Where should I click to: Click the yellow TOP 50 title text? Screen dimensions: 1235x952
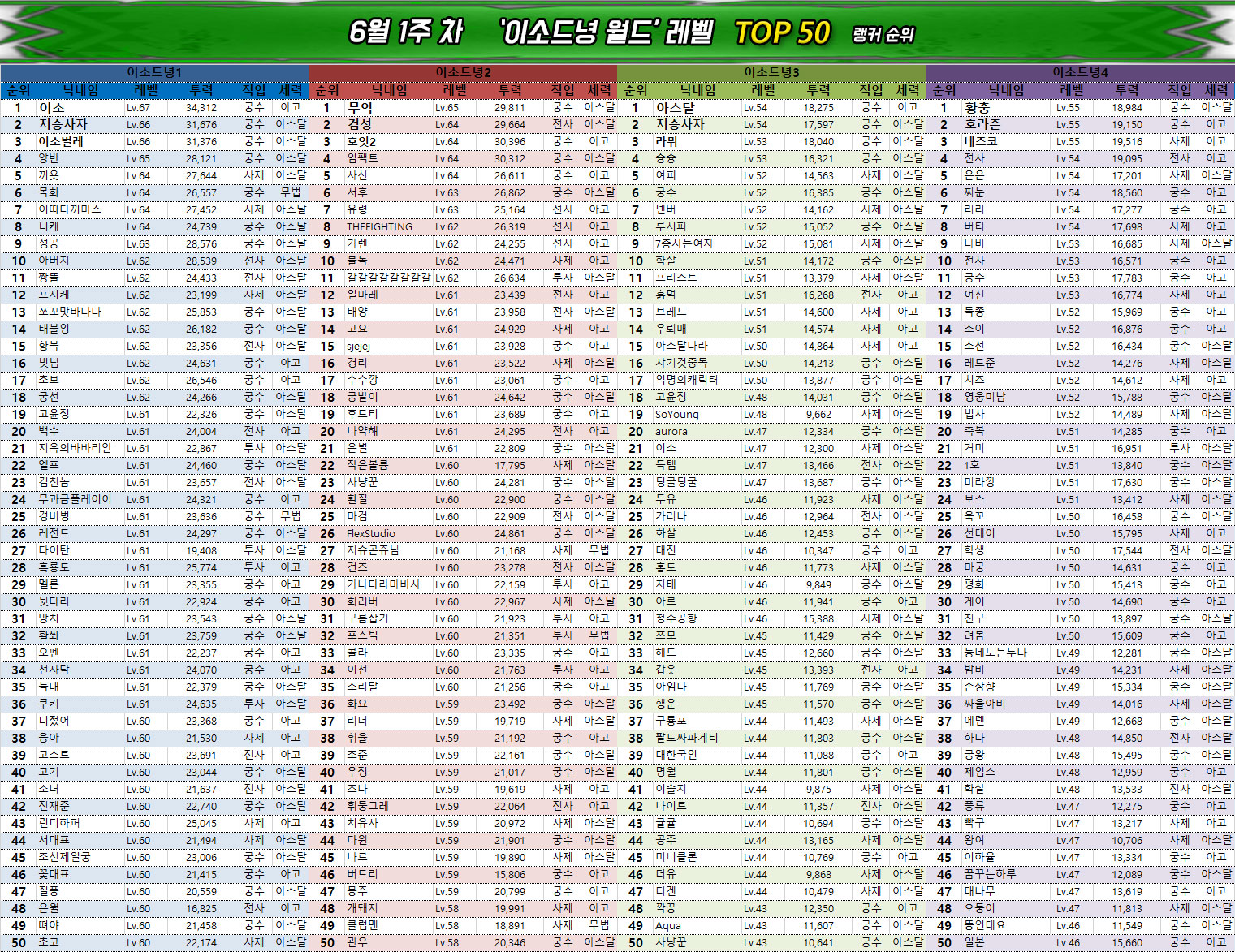(x=782, y=33)
